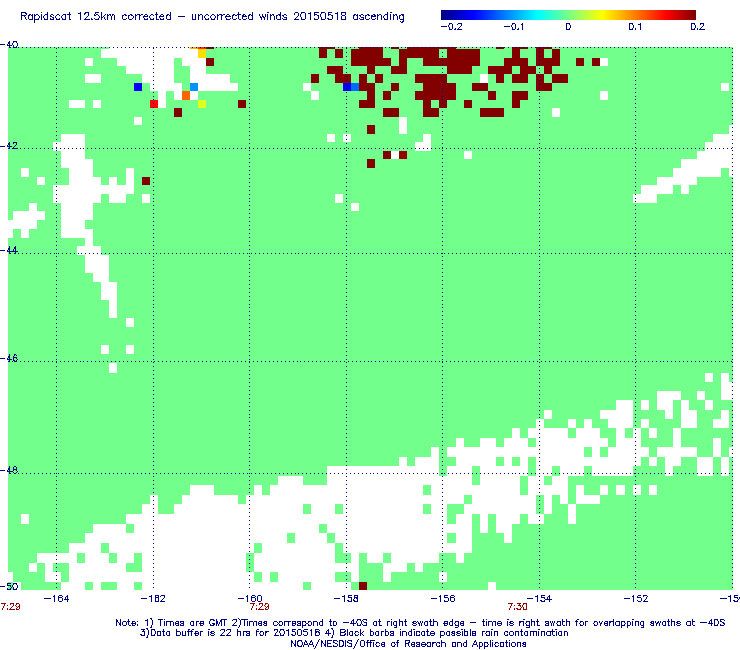Click the note line about data buffer
The image size is (740, 650).
[x=354, y=633]
